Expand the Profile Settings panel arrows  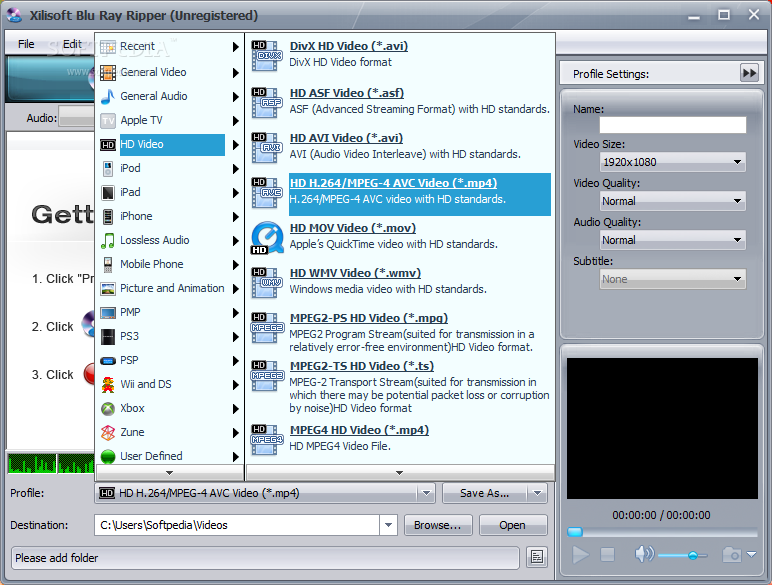[x=749, y=73]
